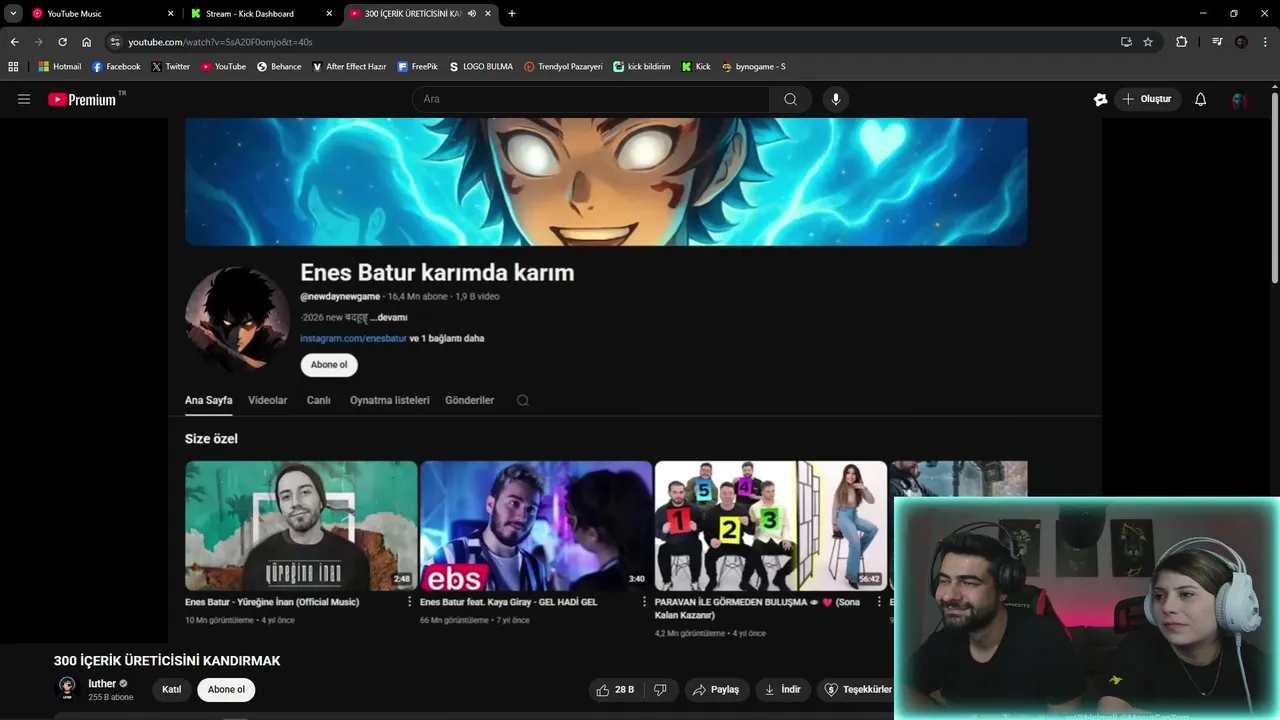Close the 300 İÇERİK ÜRETİCİSİNİ tab
The height and width of the screenshot is (720, 1280).
coord(488,14)
